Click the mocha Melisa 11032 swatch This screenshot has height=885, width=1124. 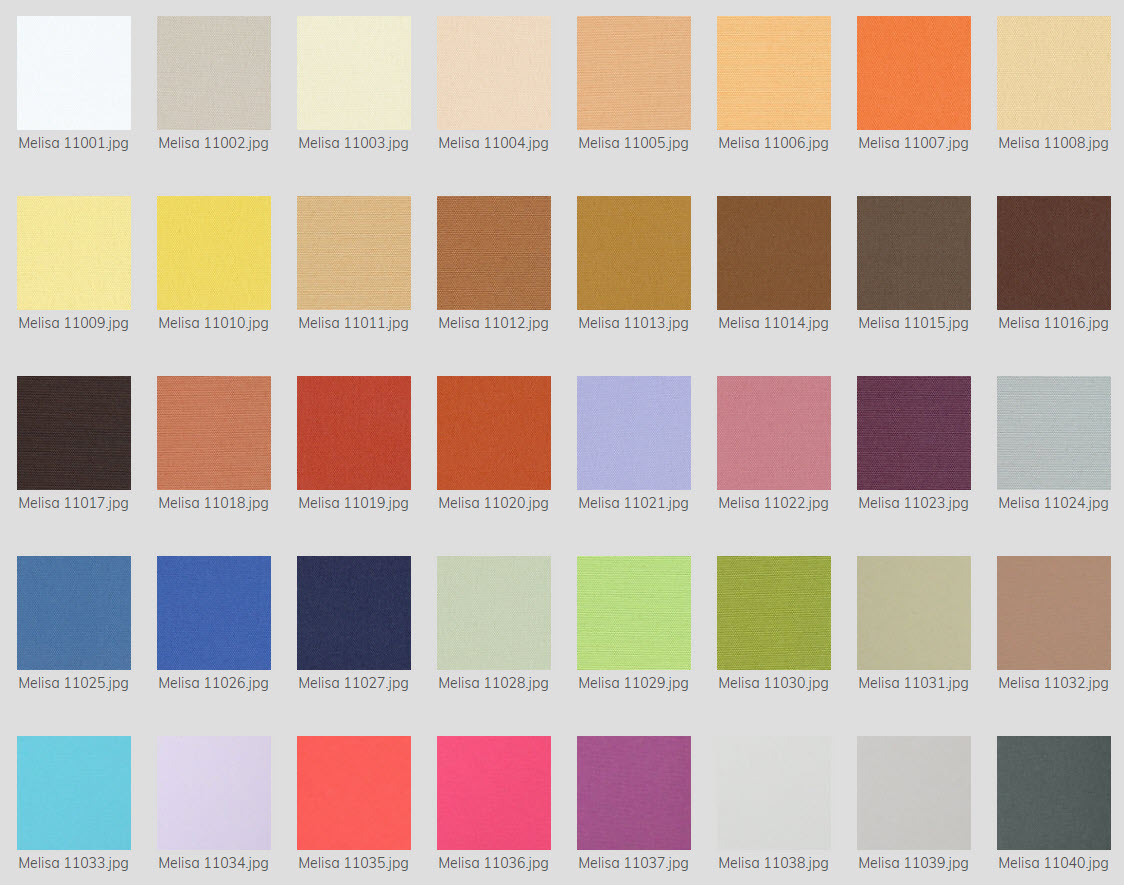tap(1054, 613)
